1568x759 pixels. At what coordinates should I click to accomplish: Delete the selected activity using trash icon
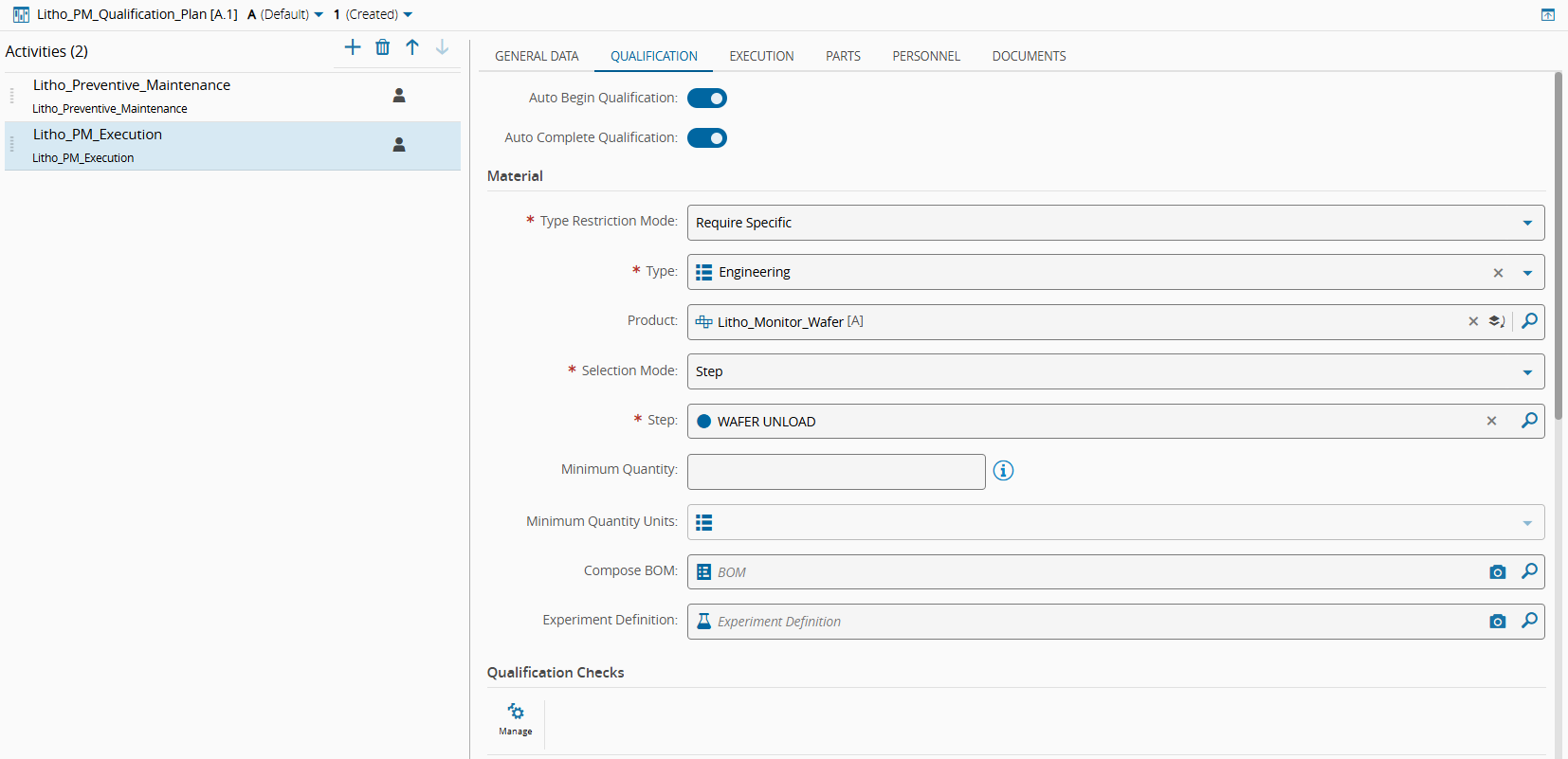(382, 47)
